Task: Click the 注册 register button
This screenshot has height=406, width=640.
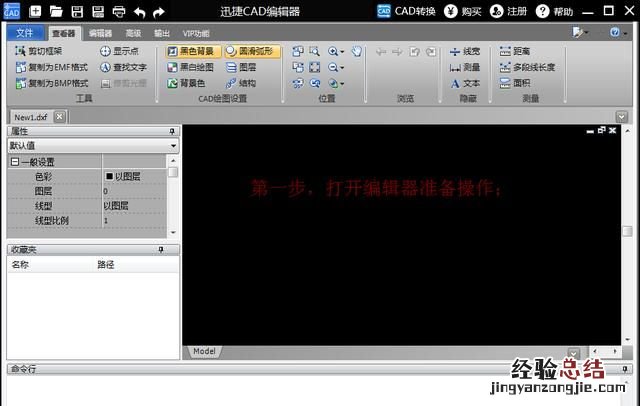Action: (509, 11)
